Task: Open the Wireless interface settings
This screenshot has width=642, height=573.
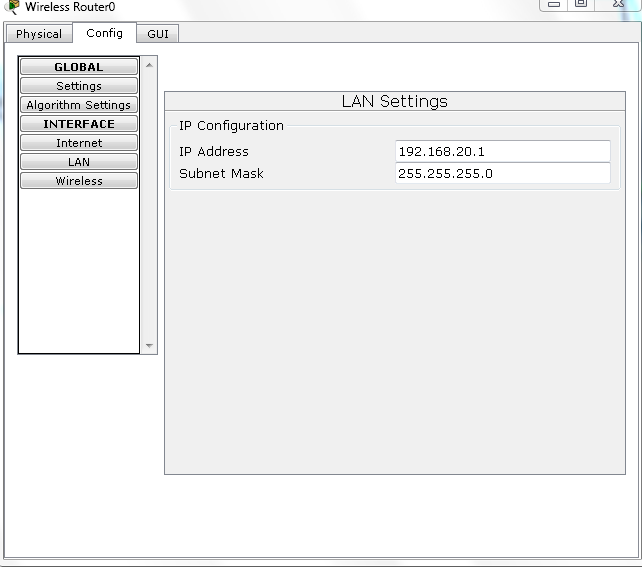Action: [79, 181]
